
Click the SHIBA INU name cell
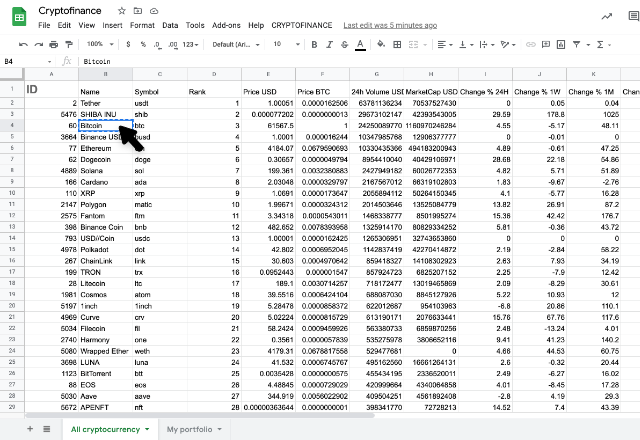click(105, 114)
